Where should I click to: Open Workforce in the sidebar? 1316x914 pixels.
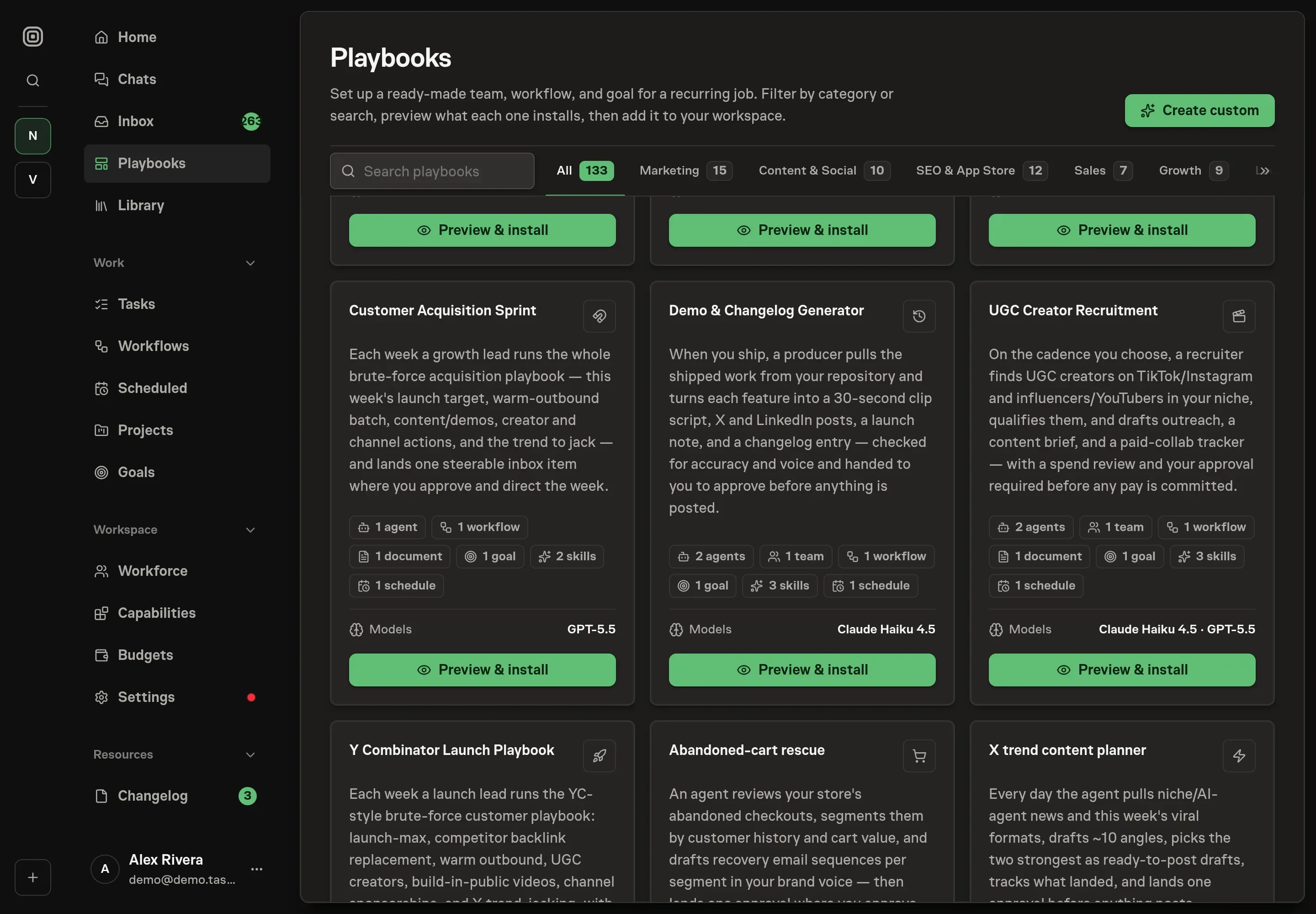point(177,571)
